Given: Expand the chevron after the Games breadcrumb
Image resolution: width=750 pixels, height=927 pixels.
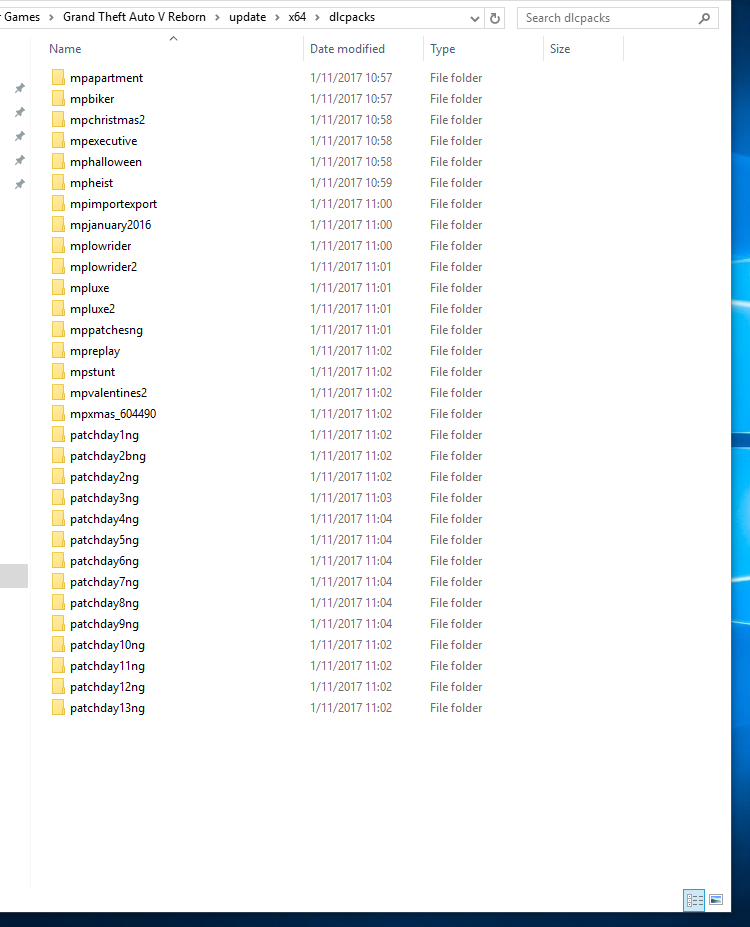Looking at the screenshot, I should tap(51, 18).
